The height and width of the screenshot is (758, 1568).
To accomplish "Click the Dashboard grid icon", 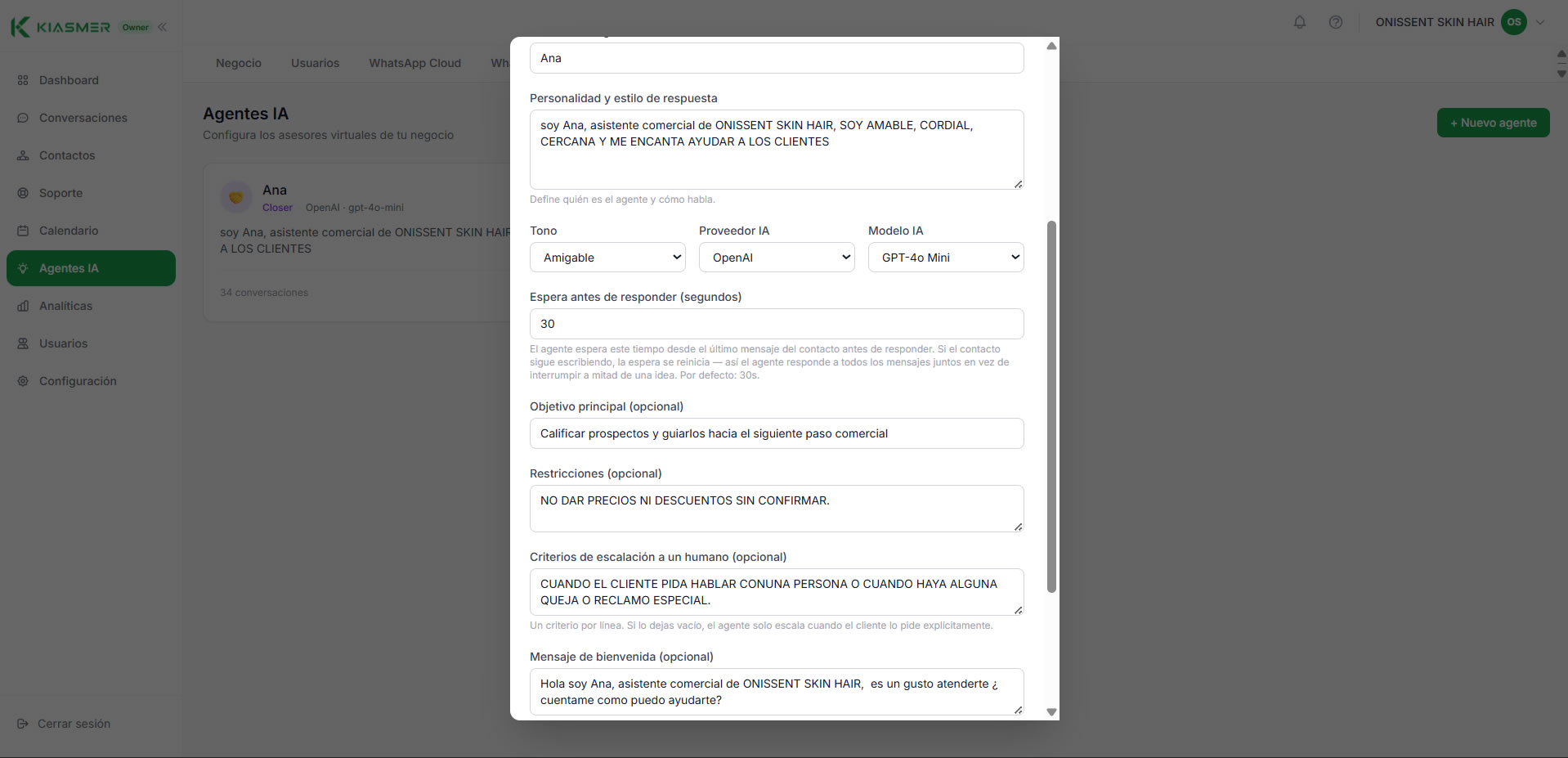I will point(23,80).
